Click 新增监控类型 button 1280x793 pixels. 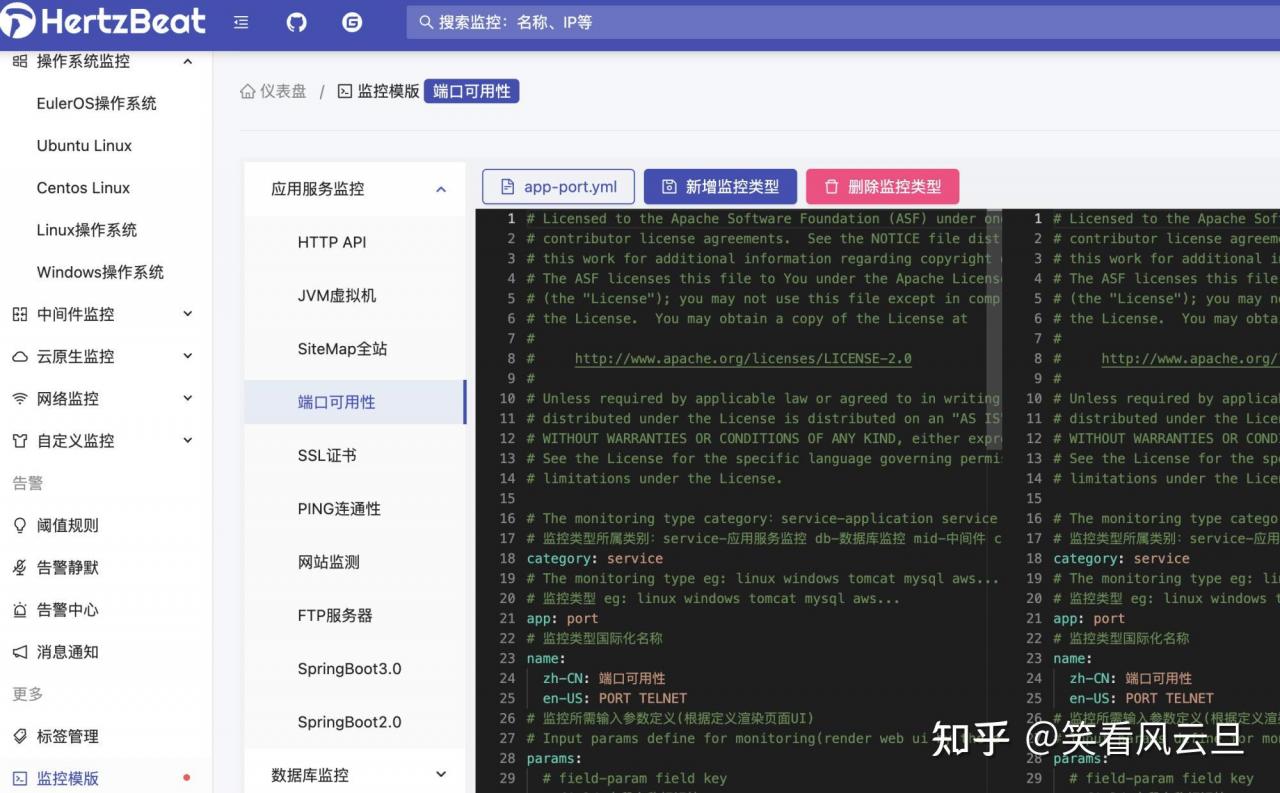click(x=720, y=187)
